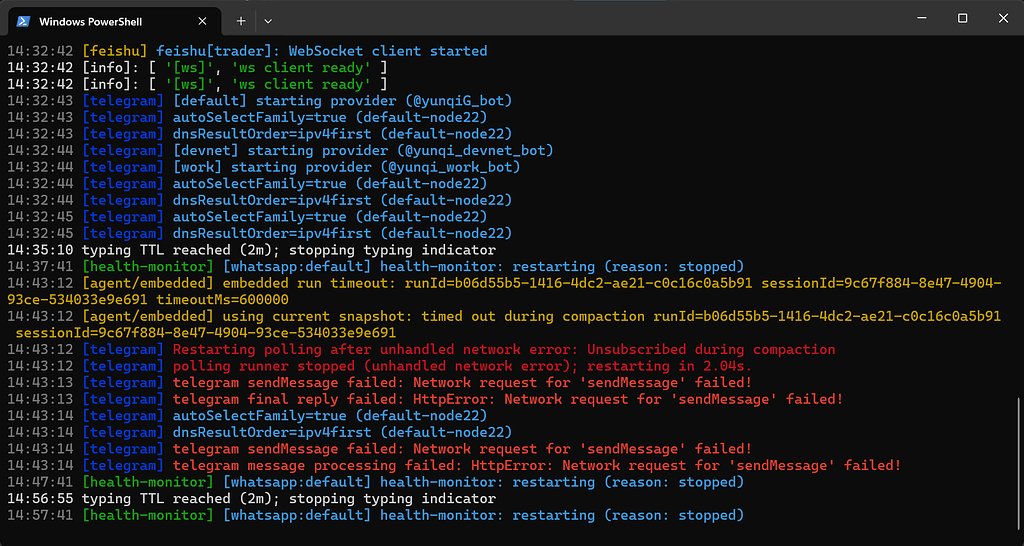Click 'timed out during compaction' text
This screenshot has width=1024, height=546.
click(535, 317)
